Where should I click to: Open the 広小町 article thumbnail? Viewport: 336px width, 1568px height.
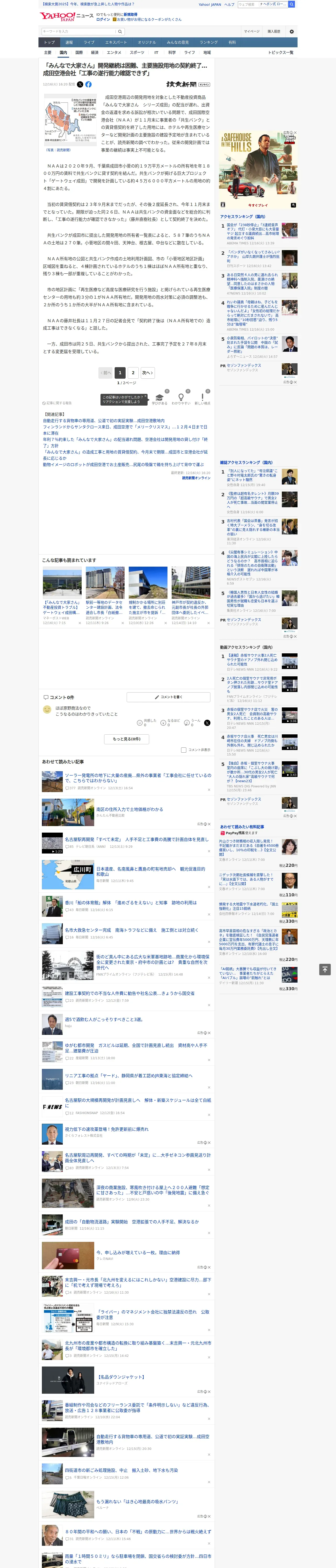[68, 875]
